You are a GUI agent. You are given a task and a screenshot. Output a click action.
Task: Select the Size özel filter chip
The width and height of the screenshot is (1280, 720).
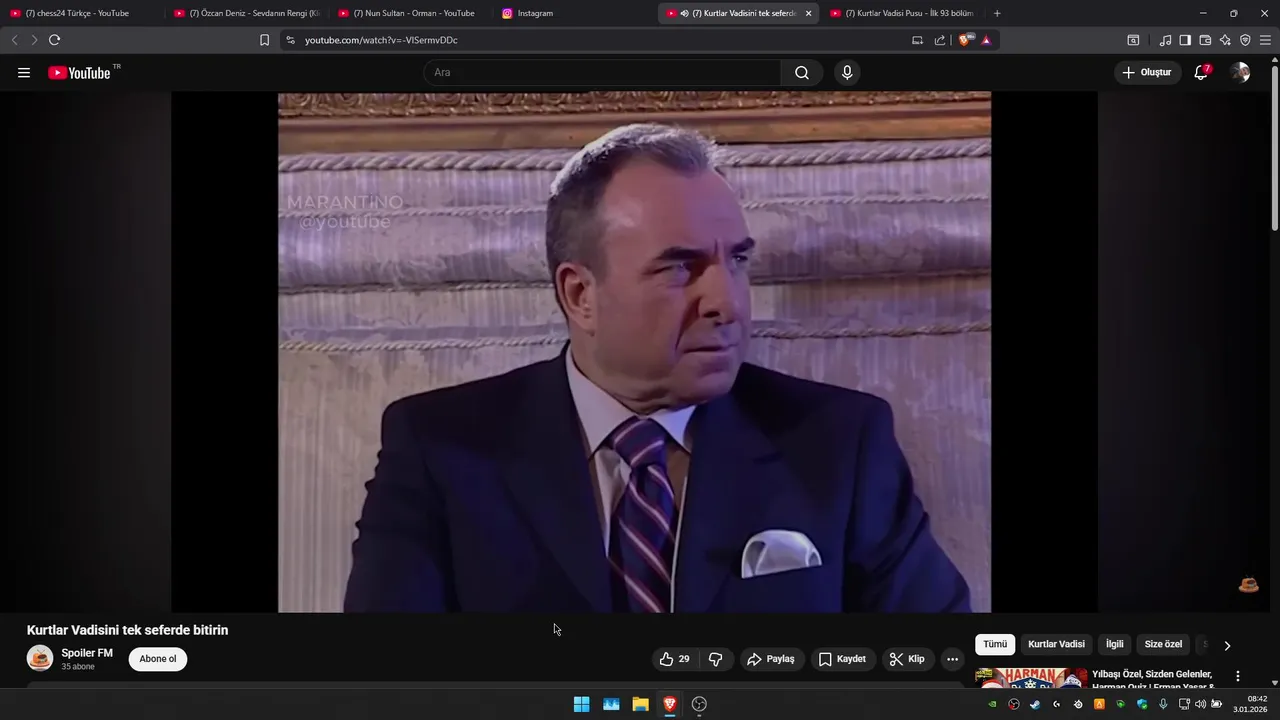point(1163,645)
